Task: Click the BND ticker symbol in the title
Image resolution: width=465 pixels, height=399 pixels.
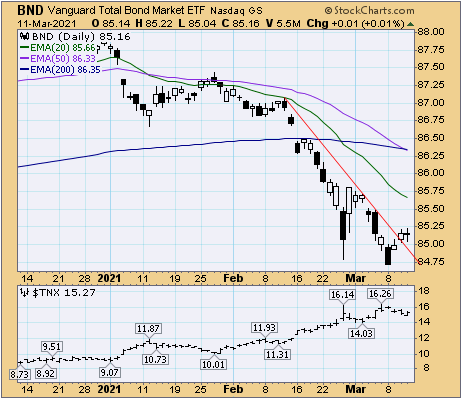Action: tap(30, 10)
